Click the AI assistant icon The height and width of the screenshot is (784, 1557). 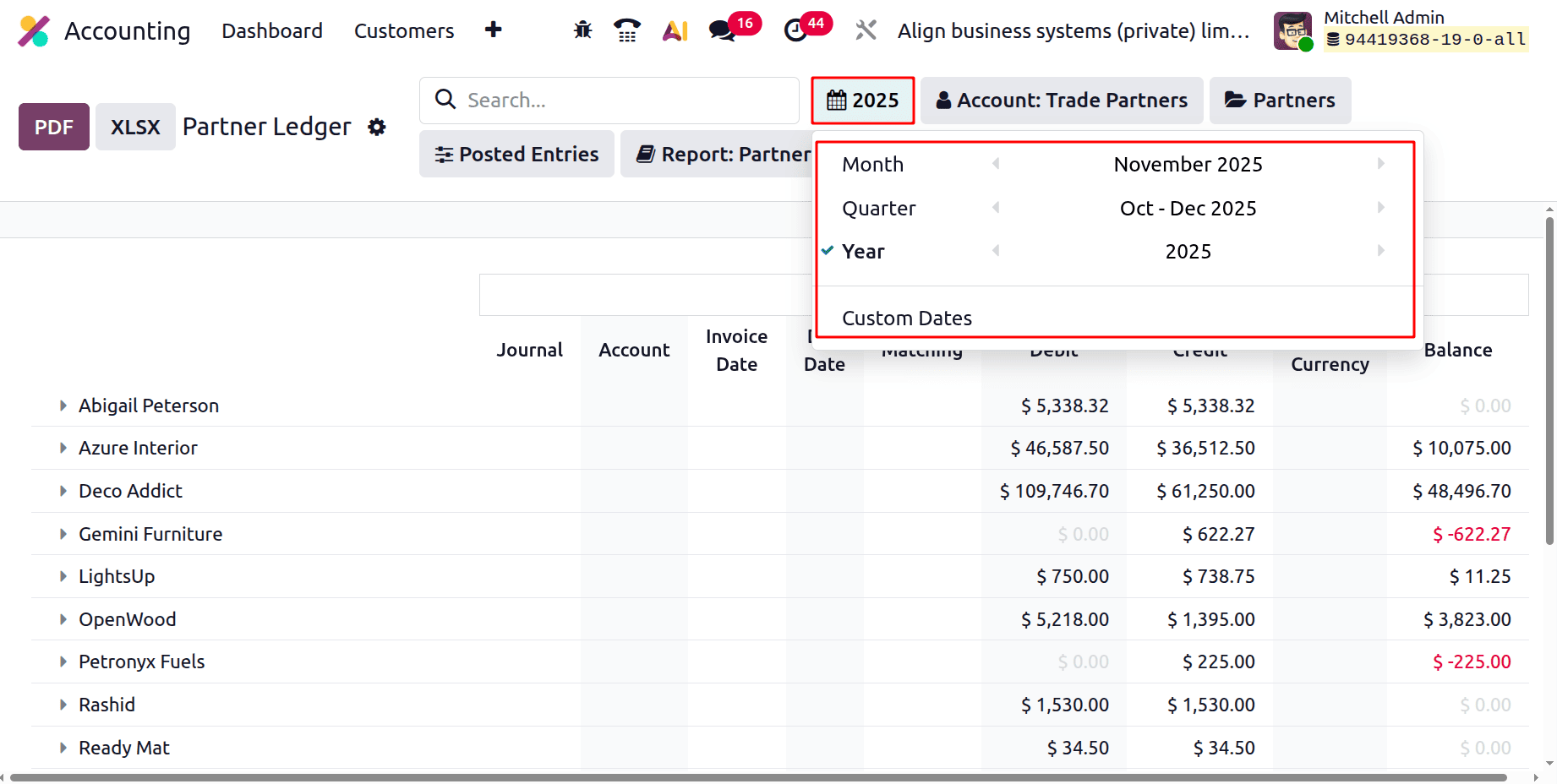(x=675, y=30)
